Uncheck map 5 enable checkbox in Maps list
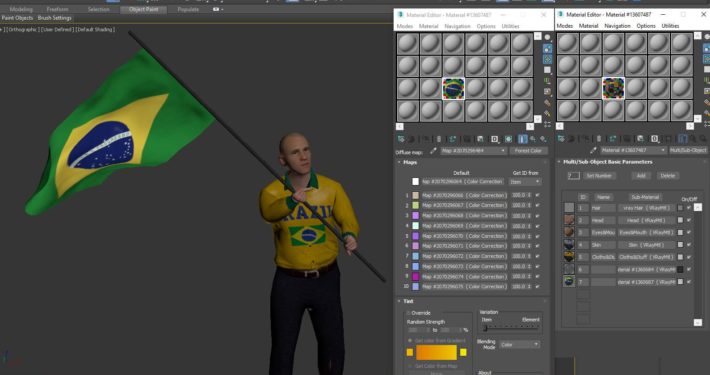The width and height of the screenshot is (710, 375). pyautogui.click(x=537, y=236)
